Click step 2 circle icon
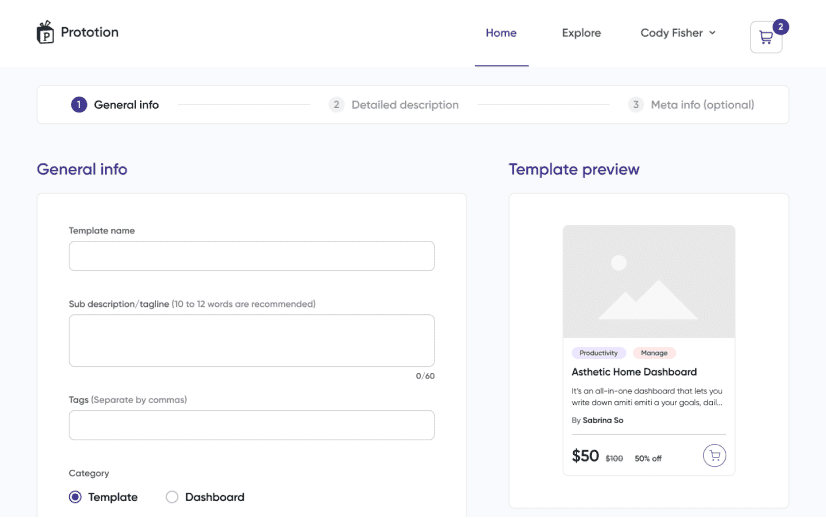The width and height of the screenshot is (826, 518). click(x=337, y=105)
